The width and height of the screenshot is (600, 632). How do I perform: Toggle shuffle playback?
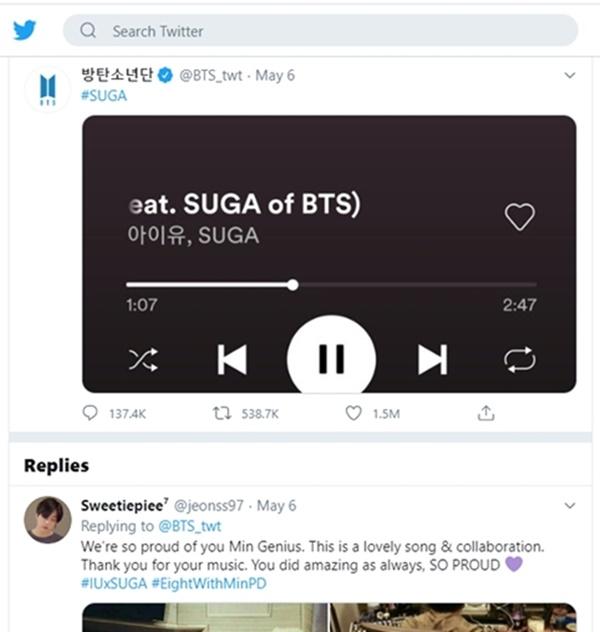click(143, 360)
